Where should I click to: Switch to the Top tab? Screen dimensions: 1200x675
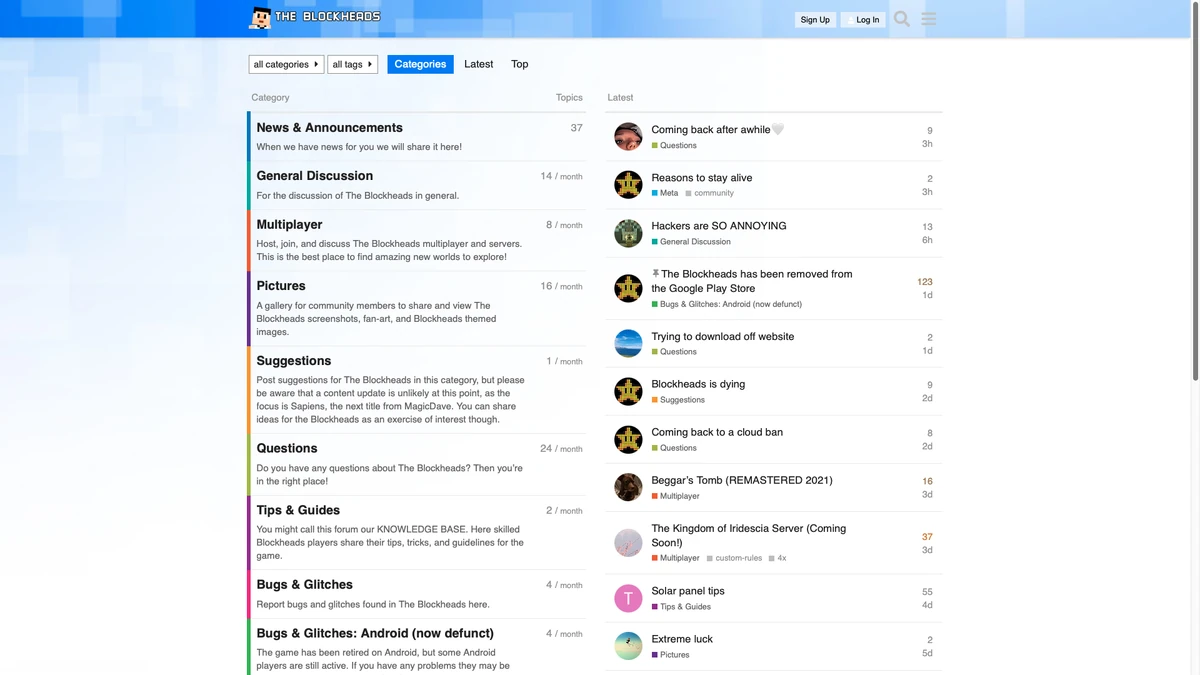tap(519, 63)
